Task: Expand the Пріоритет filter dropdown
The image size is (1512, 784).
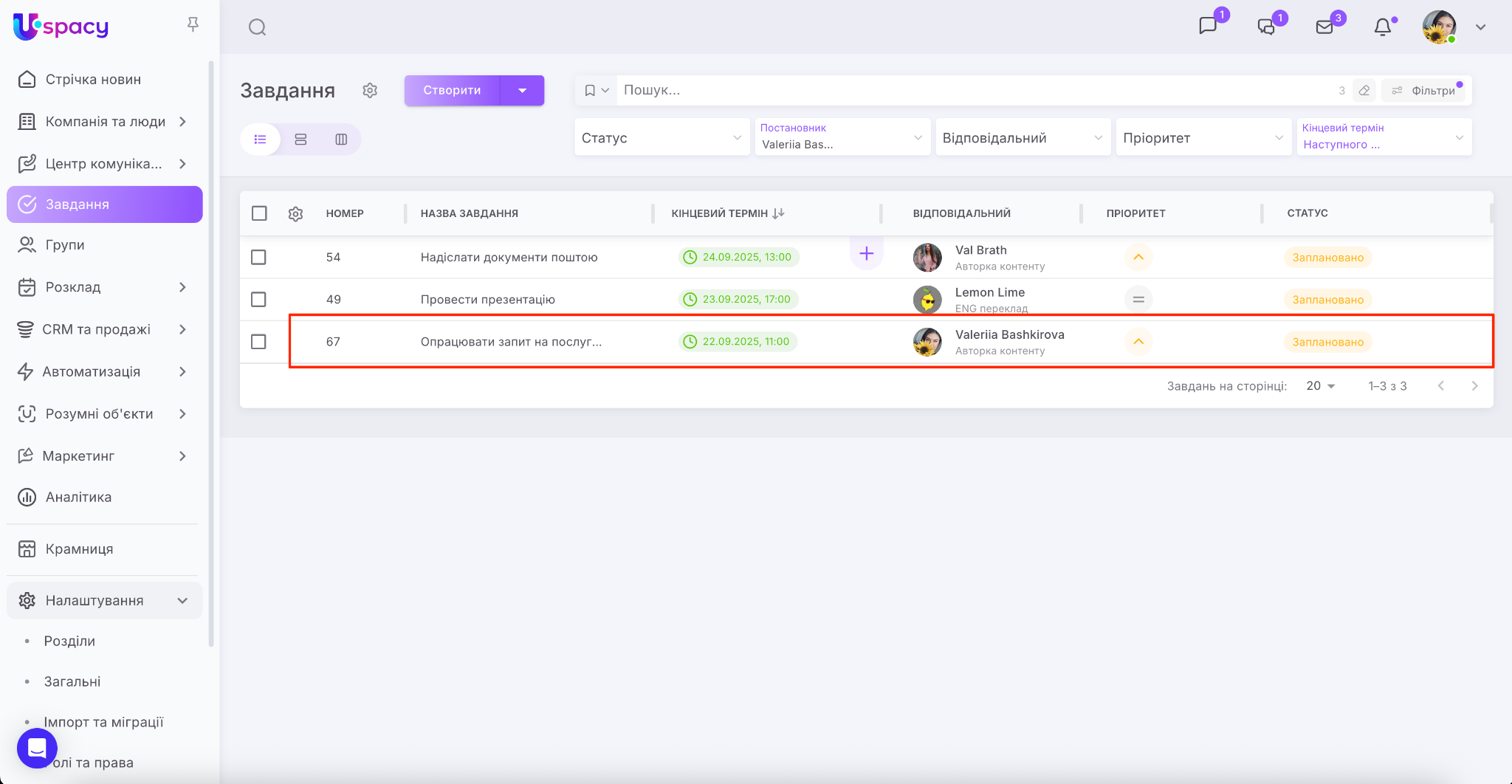Action: pos(1203,138)
